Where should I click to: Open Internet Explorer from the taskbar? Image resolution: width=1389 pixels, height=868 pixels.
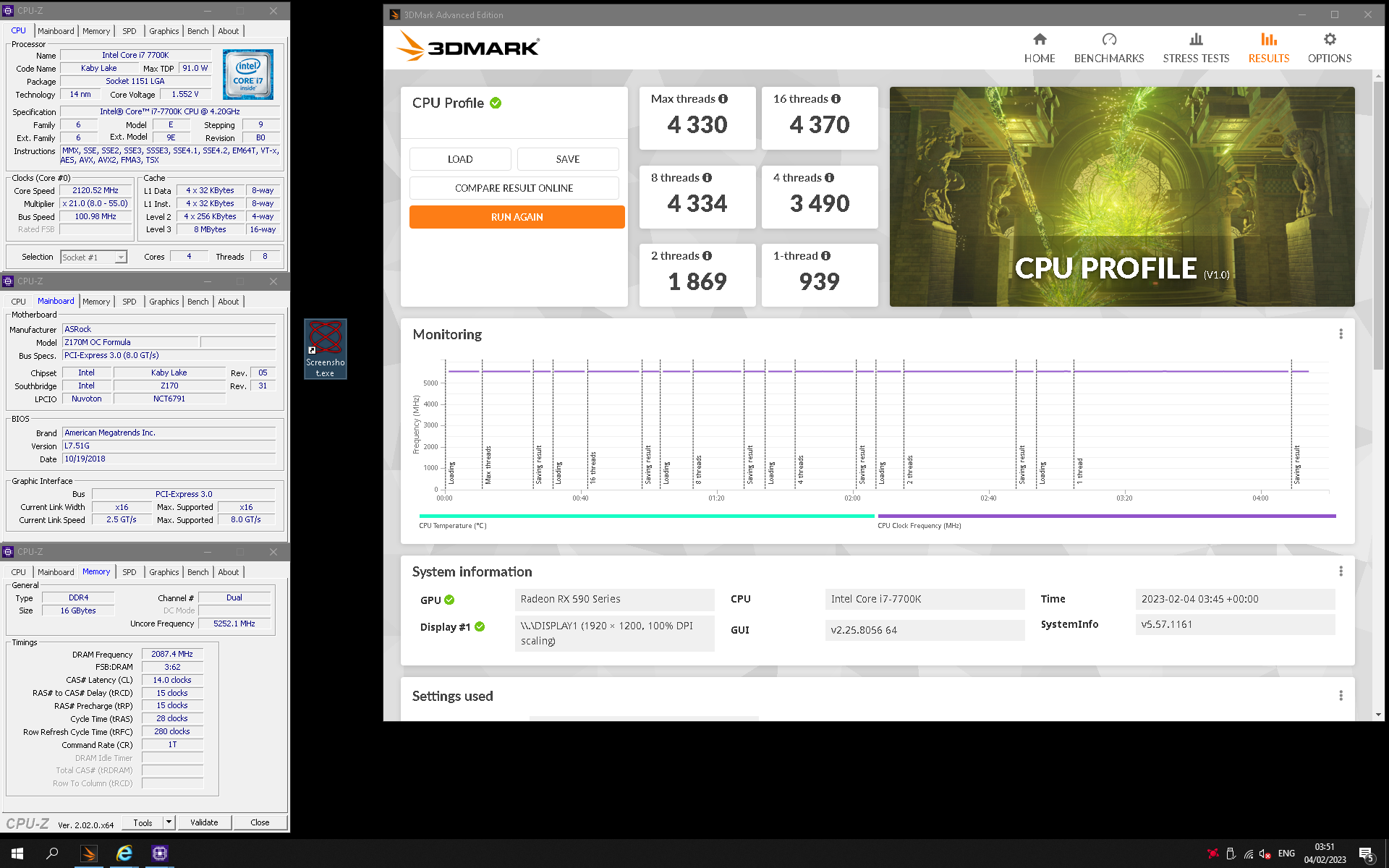[x=124, y=854]
